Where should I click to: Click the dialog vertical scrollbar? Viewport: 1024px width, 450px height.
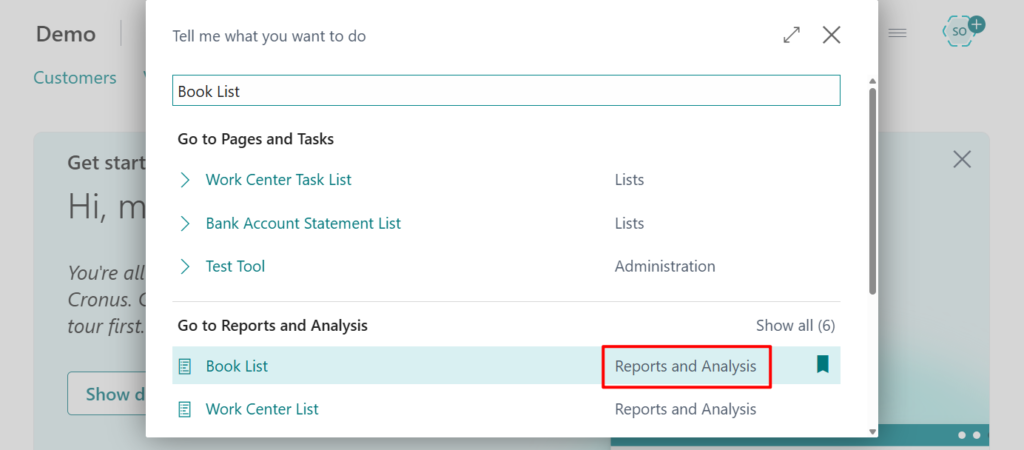pos(872,190)
